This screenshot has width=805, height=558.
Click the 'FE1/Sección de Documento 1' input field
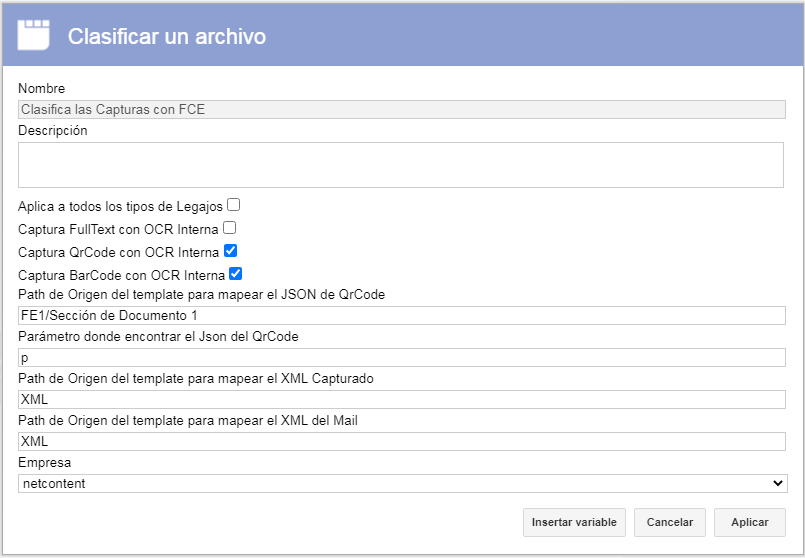point(401,315)
